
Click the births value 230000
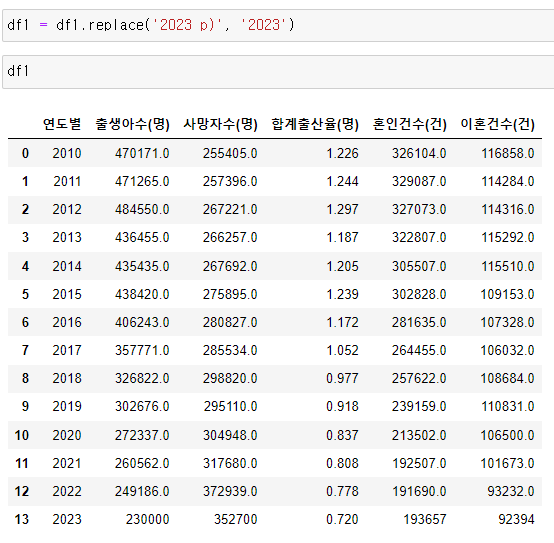[x=148, y=519]
